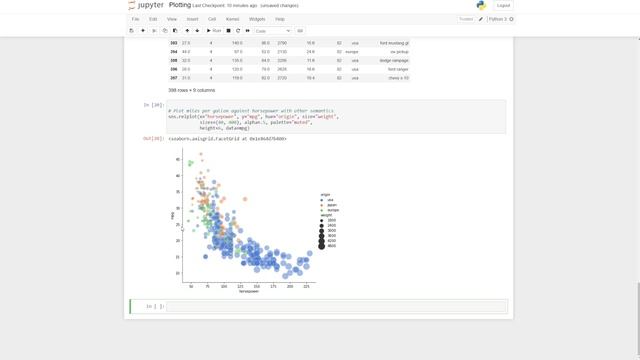640x360 pixels.
Task: Click the Last Checkpoint status text
Action: pos(224,6)
